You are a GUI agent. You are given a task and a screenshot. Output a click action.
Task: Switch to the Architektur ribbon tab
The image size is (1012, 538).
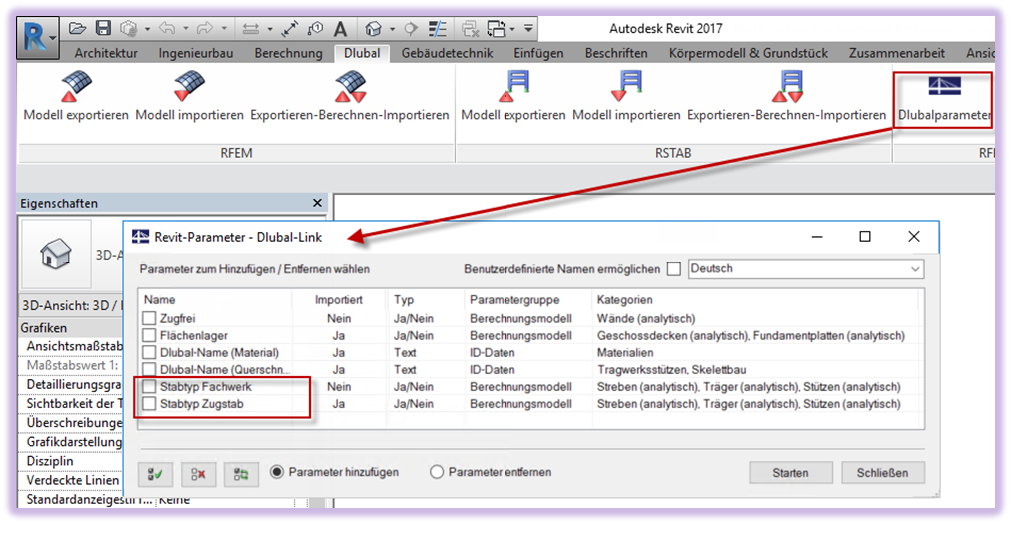pyautogui.click(x=106, y=53)
